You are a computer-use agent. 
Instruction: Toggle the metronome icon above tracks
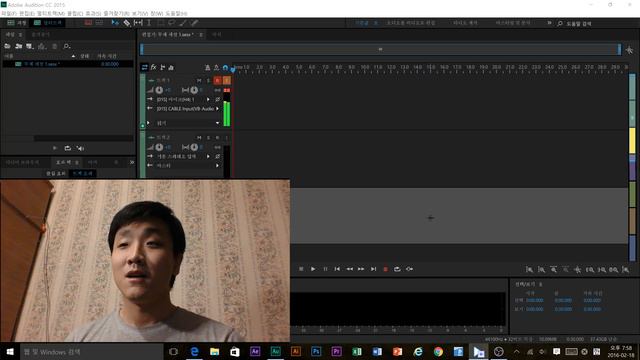(207, 67)
